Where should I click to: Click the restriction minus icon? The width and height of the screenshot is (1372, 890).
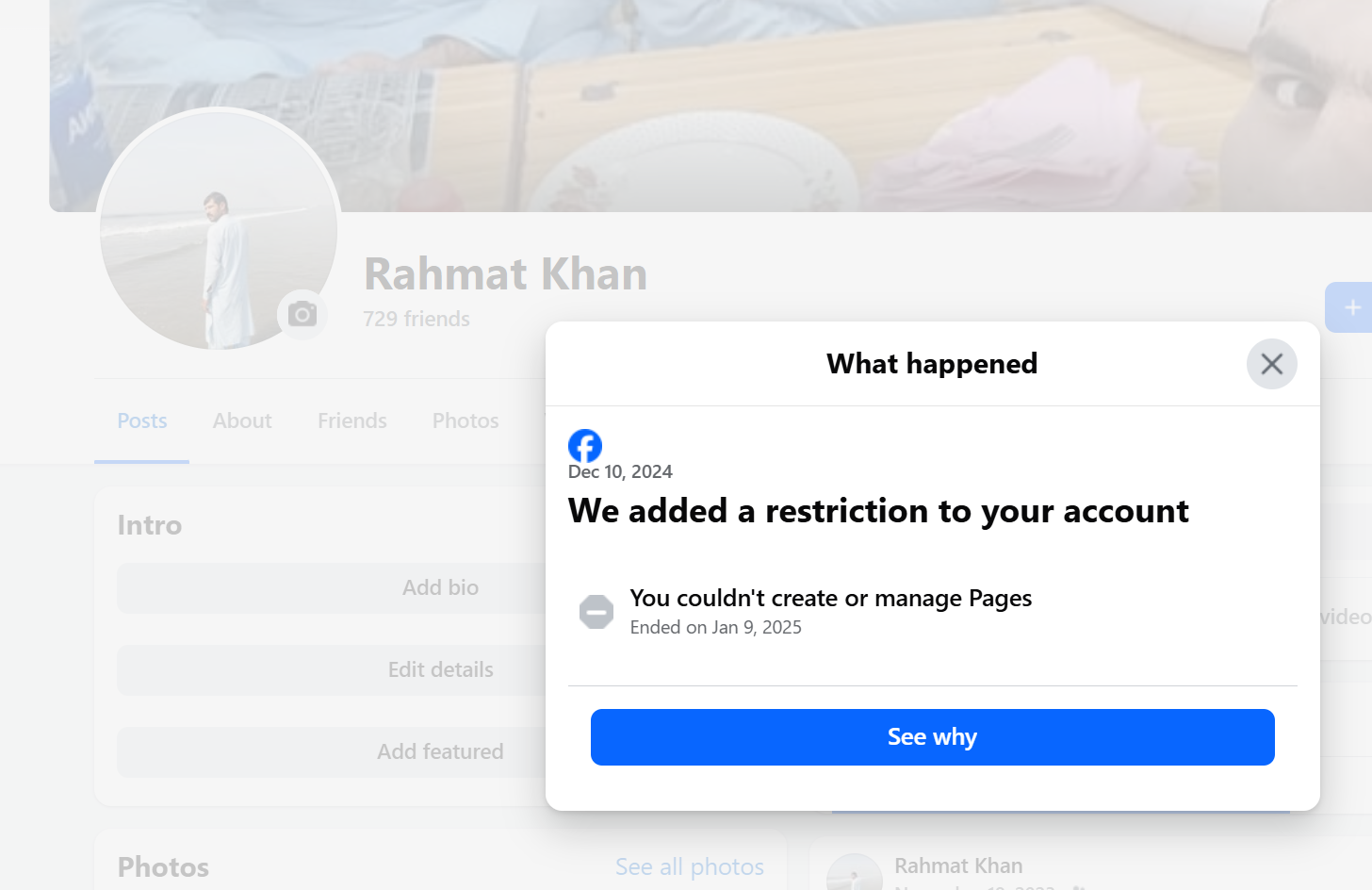pos(596,612)
